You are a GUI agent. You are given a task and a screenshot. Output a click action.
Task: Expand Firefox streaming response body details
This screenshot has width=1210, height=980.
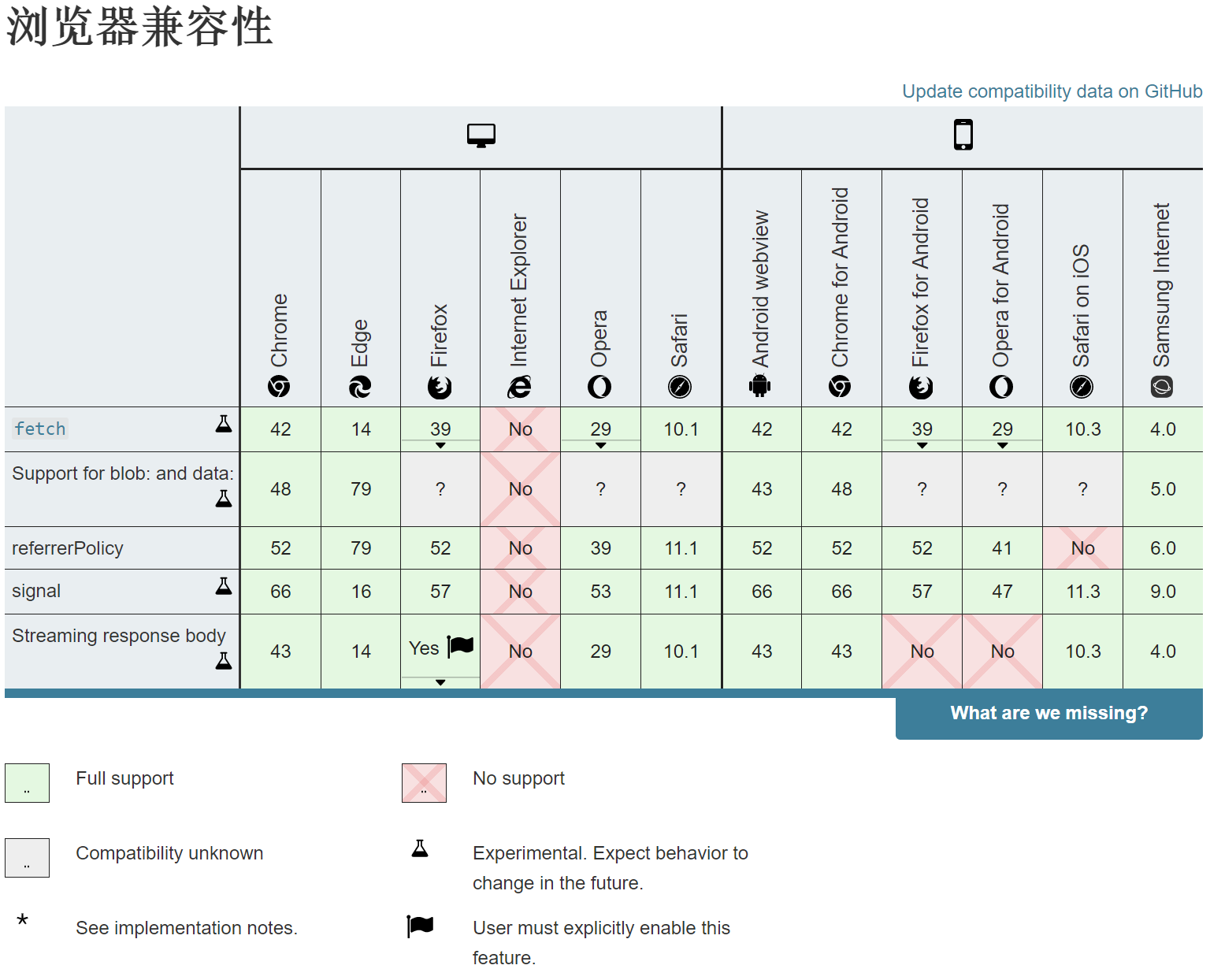(x=440, y=682)
